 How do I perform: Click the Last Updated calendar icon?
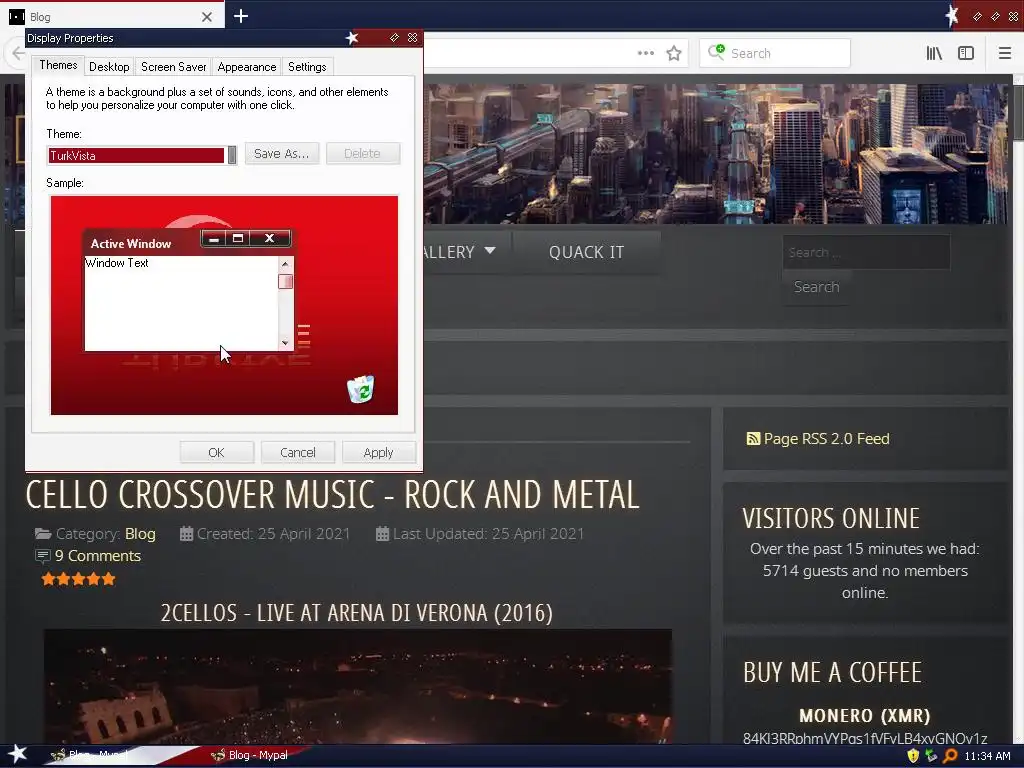tap(383, 534)
